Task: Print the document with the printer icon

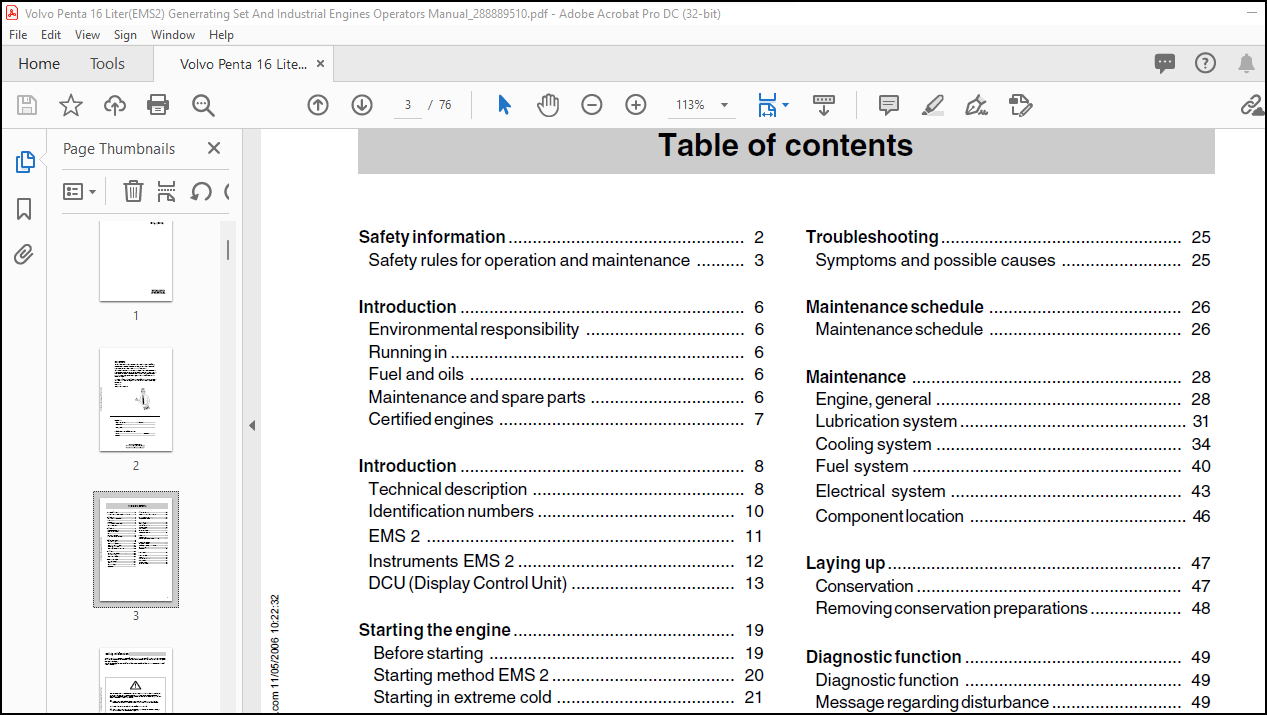Action: point(158,105)
